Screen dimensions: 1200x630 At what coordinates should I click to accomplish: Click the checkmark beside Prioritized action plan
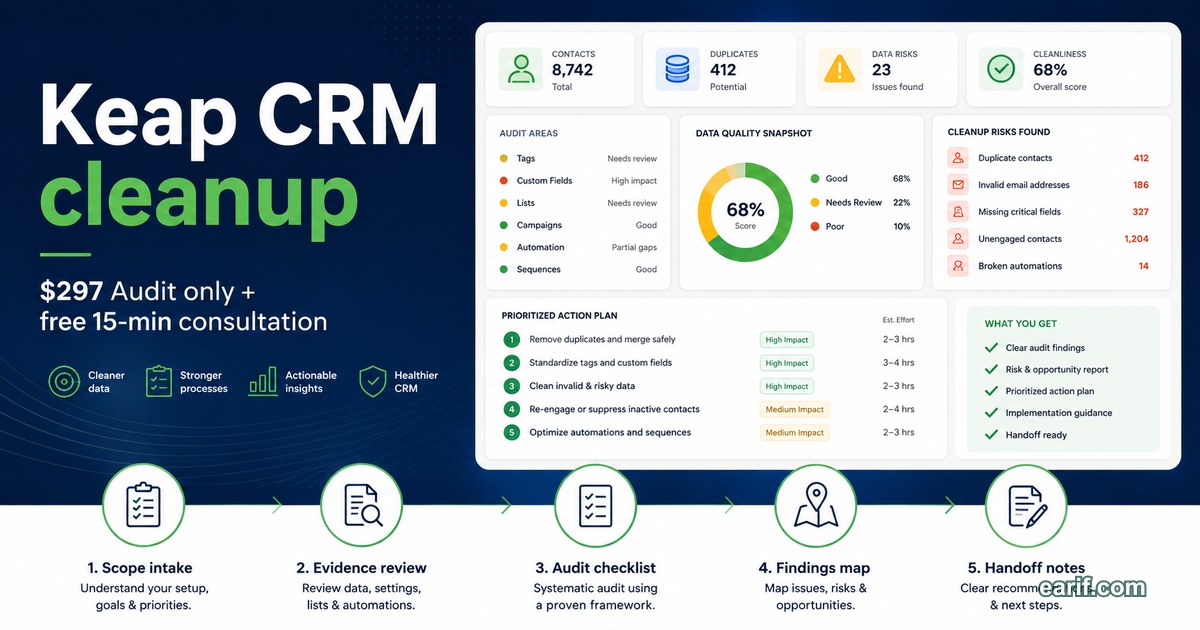(991, 391)
